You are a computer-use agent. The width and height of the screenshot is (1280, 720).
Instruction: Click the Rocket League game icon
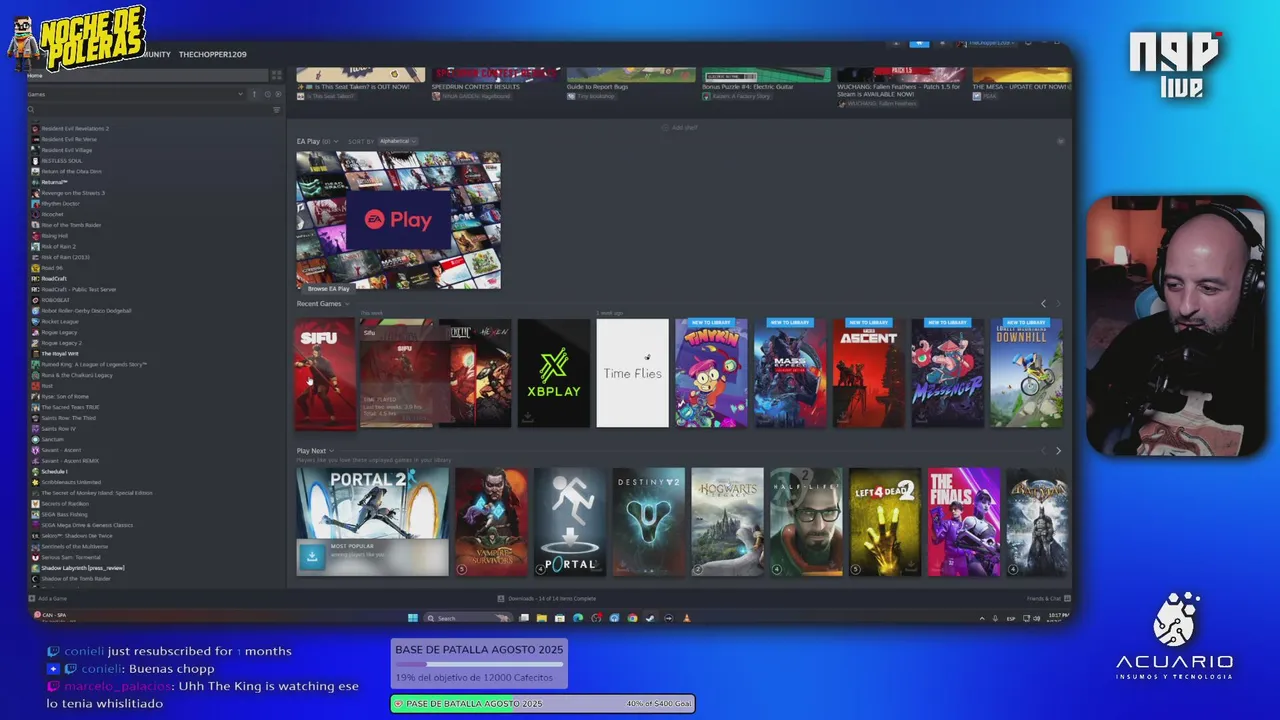point(35,322)
